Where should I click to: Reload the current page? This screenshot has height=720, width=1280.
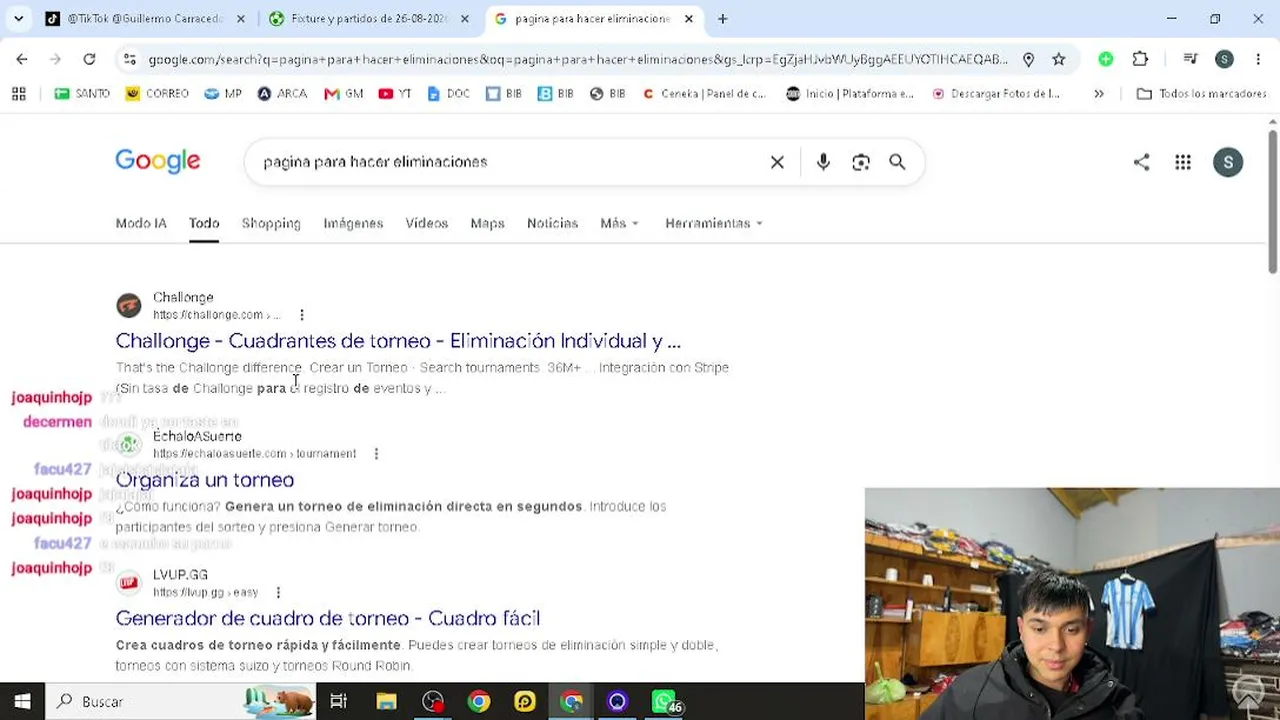(x=89, y=59)
